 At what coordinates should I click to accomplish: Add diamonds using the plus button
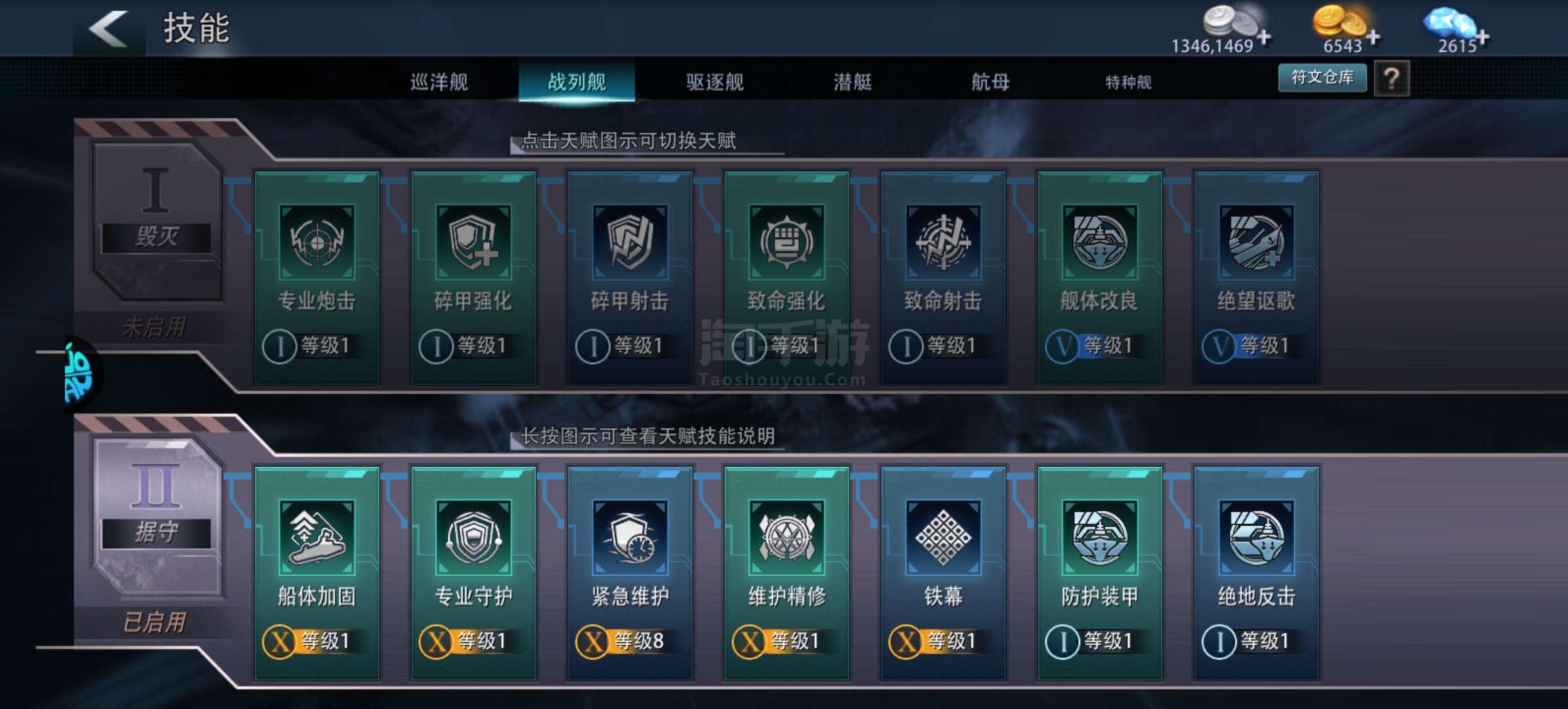pos(1481,37)
